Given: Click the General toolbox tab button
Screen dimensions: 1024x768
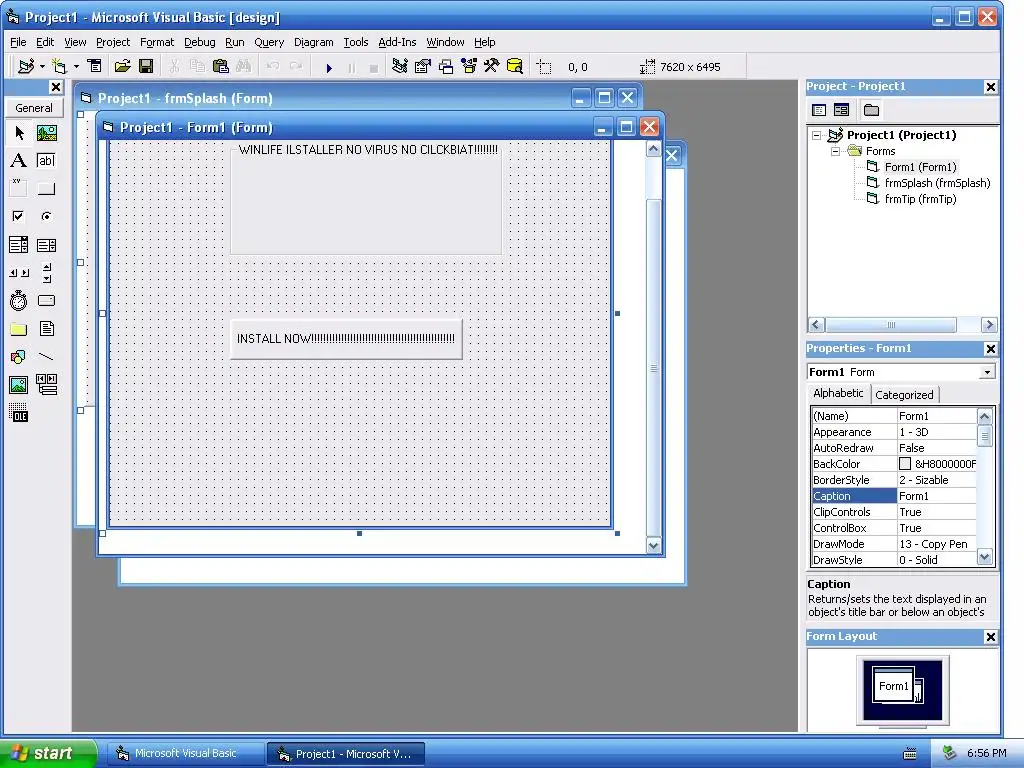Looking at the screenshot, I should [34, 108].
